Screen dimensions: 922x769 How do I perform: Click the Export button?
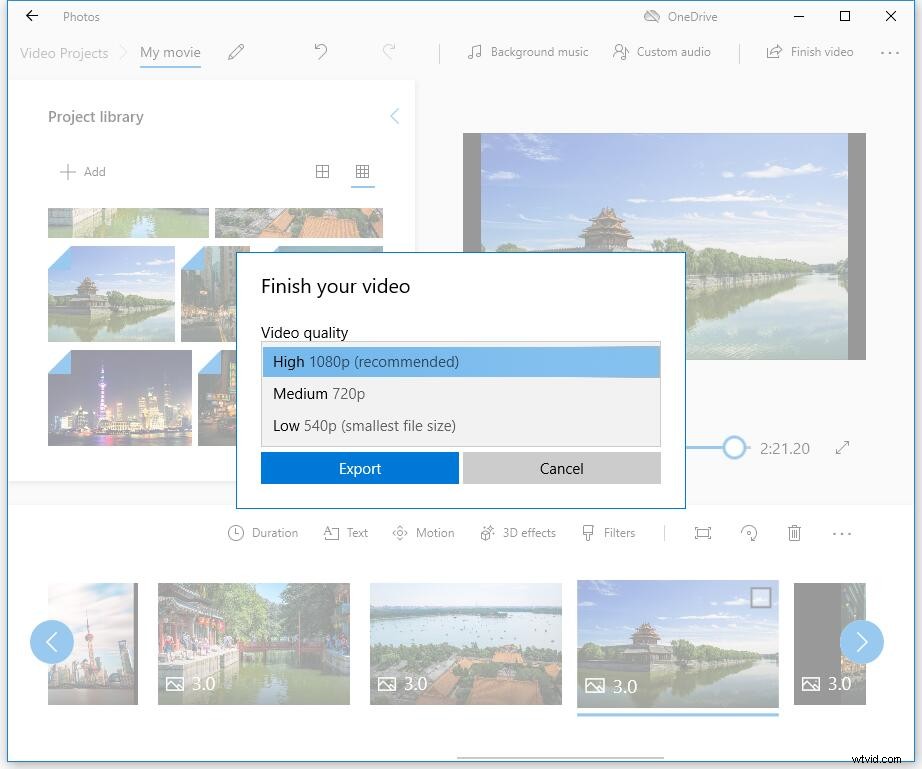click(359, 468)
